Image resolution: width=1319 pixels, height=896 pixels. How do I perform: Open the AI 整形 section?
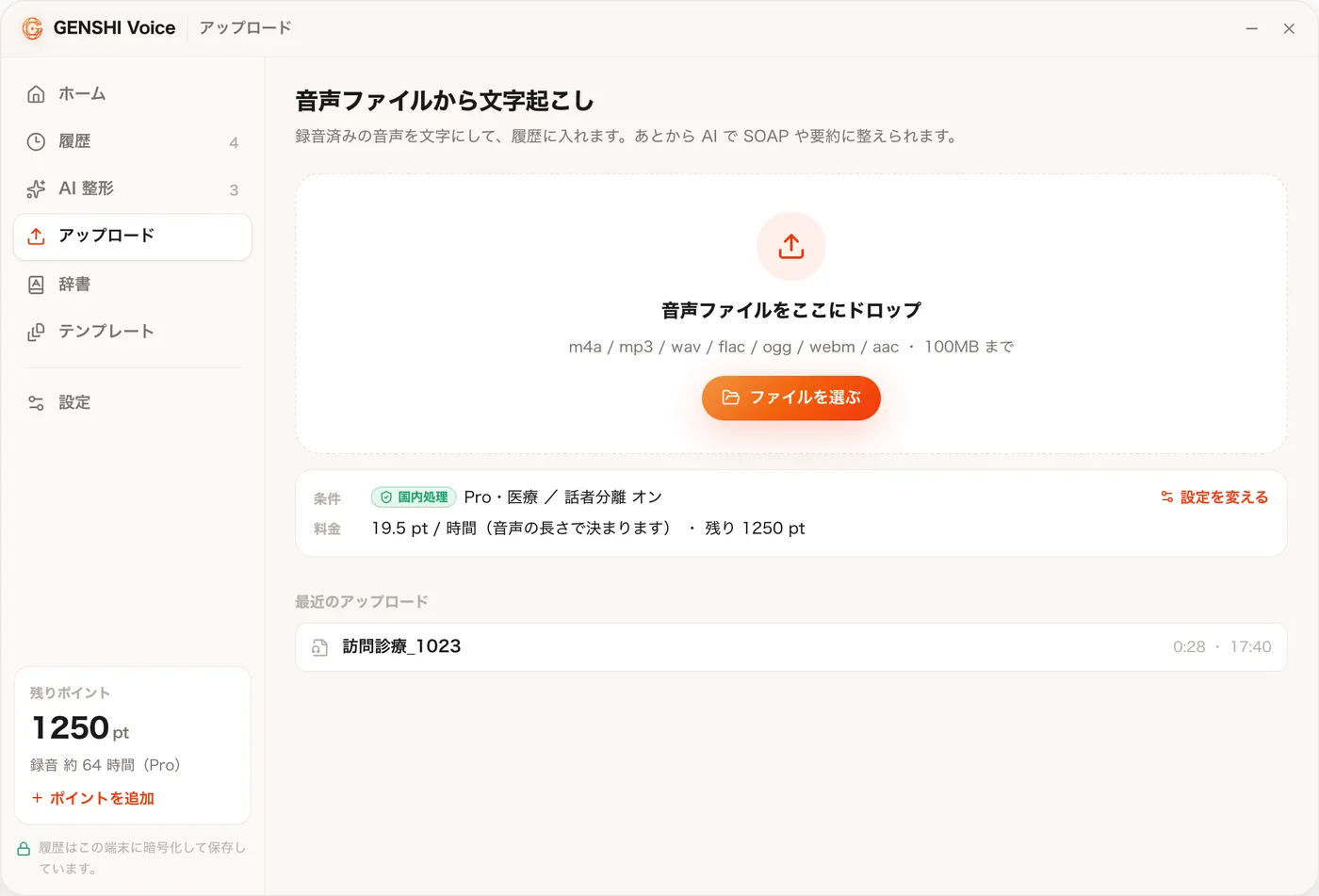tap(132, 188)
